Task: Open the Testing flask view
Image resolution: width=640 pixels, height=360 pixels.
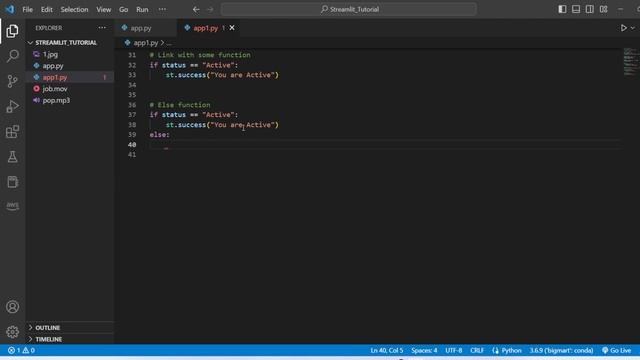Action: (x=12, y=157)
